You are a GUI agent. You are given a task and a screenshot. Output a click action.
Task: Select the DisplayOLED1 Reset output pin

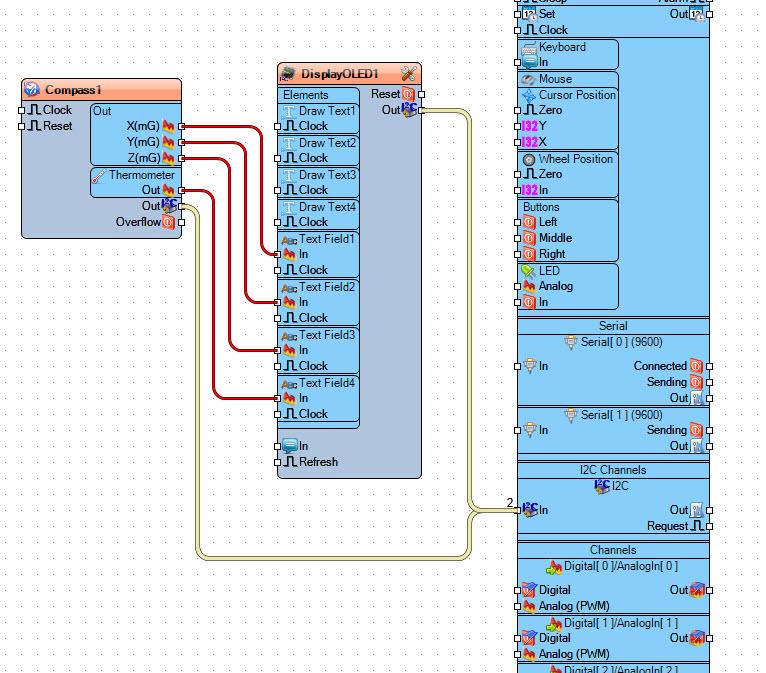click(x=421, y=94)
